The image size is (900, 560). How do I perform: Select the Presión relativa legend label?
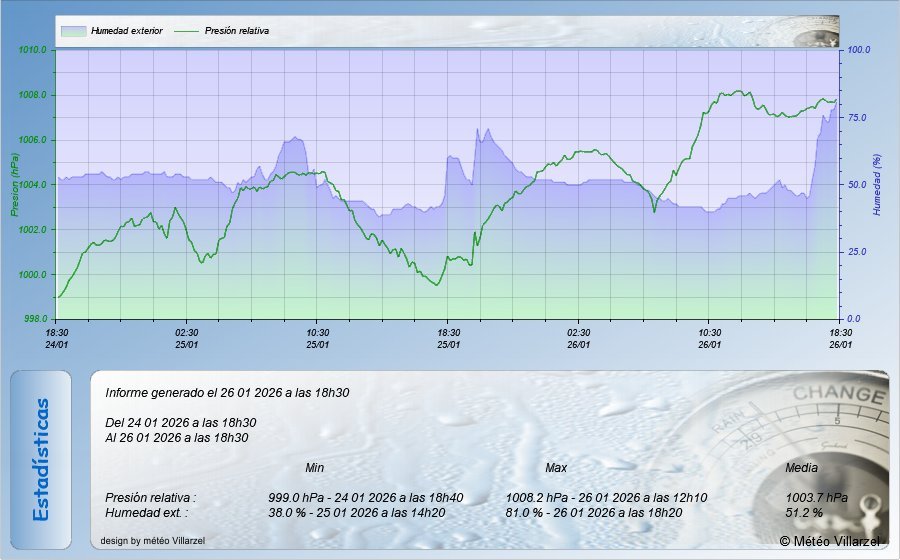coord(237,31)
